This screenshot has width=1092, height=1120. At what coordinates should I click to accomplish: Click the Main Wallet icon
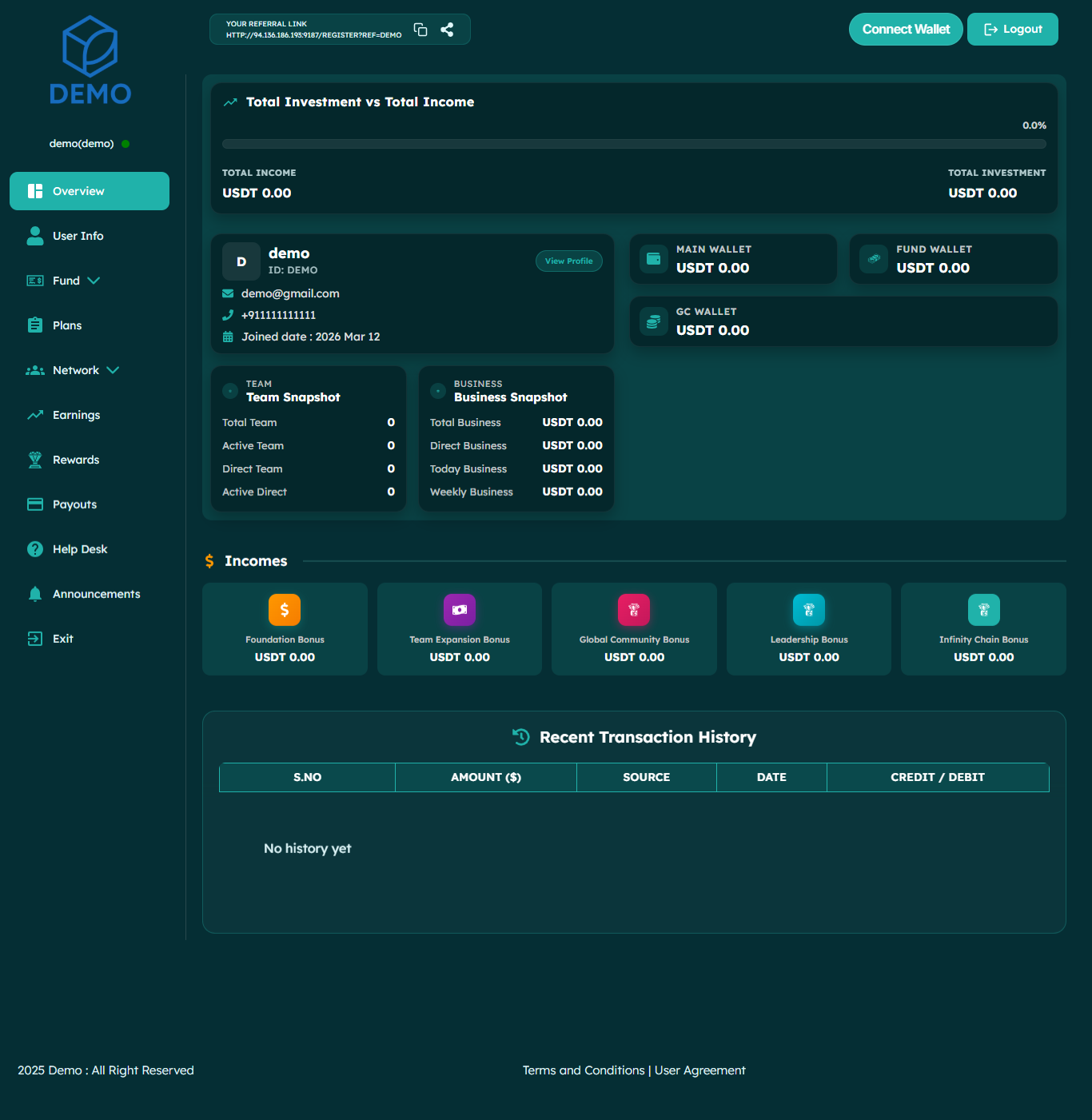pyautogui.click(x=654, y=259)
